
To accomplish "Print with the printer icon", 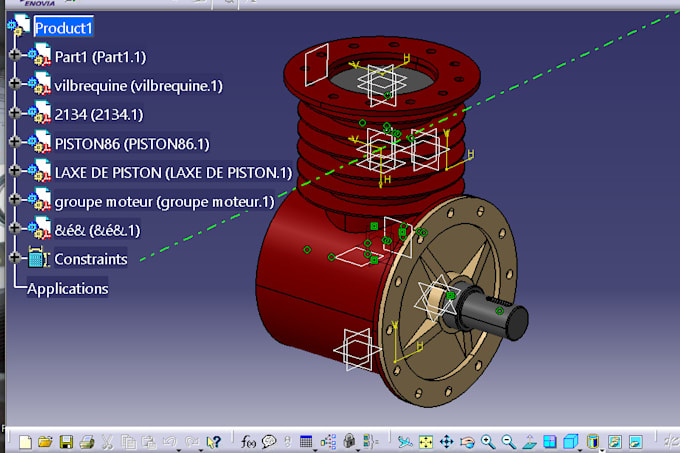I will point(87,442).
